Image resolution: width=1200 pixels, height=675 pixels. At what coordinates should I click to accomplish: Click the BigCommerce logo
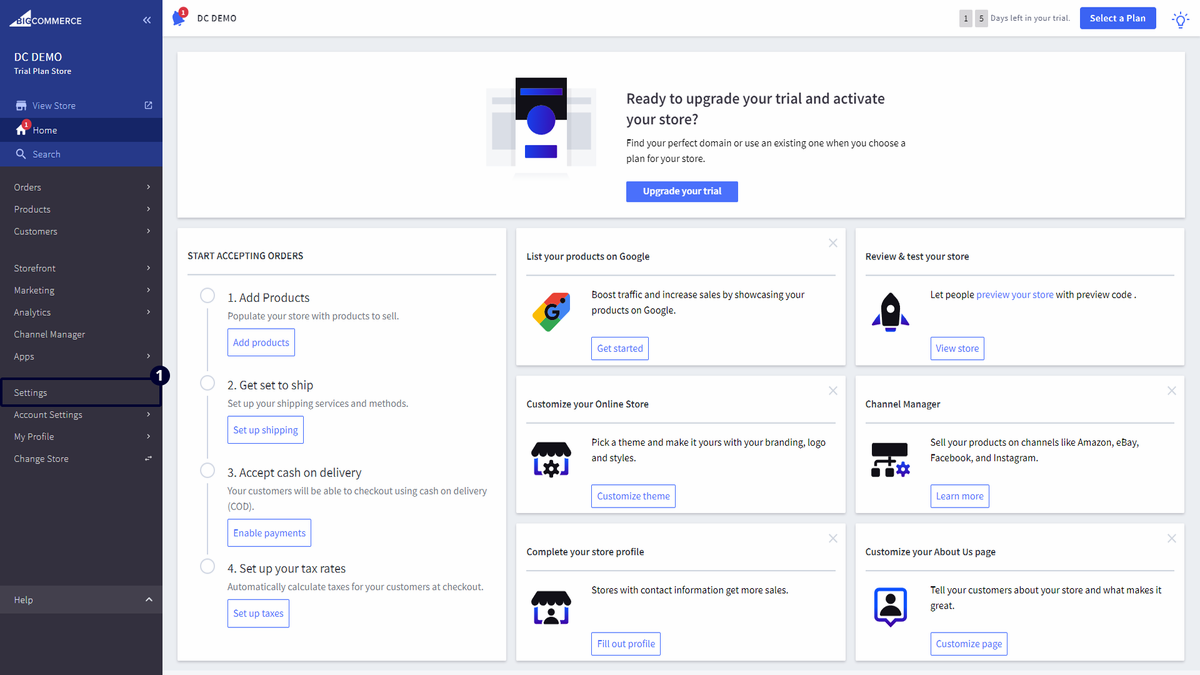[x=47, y=20]
